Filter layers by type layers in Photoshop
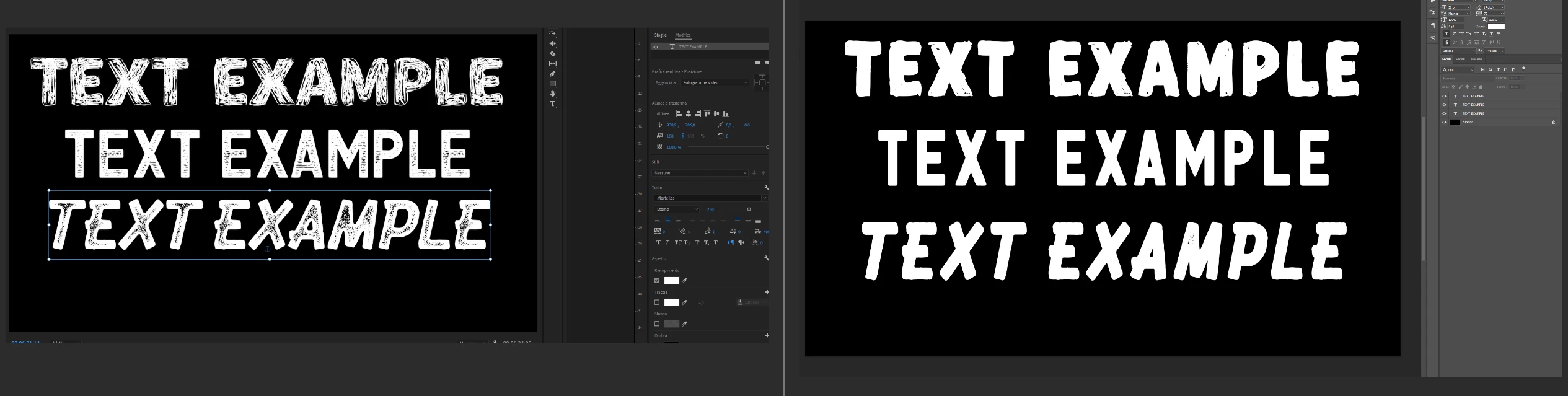This screenshot has height=396, width=1568. [x=1498, y=69]
